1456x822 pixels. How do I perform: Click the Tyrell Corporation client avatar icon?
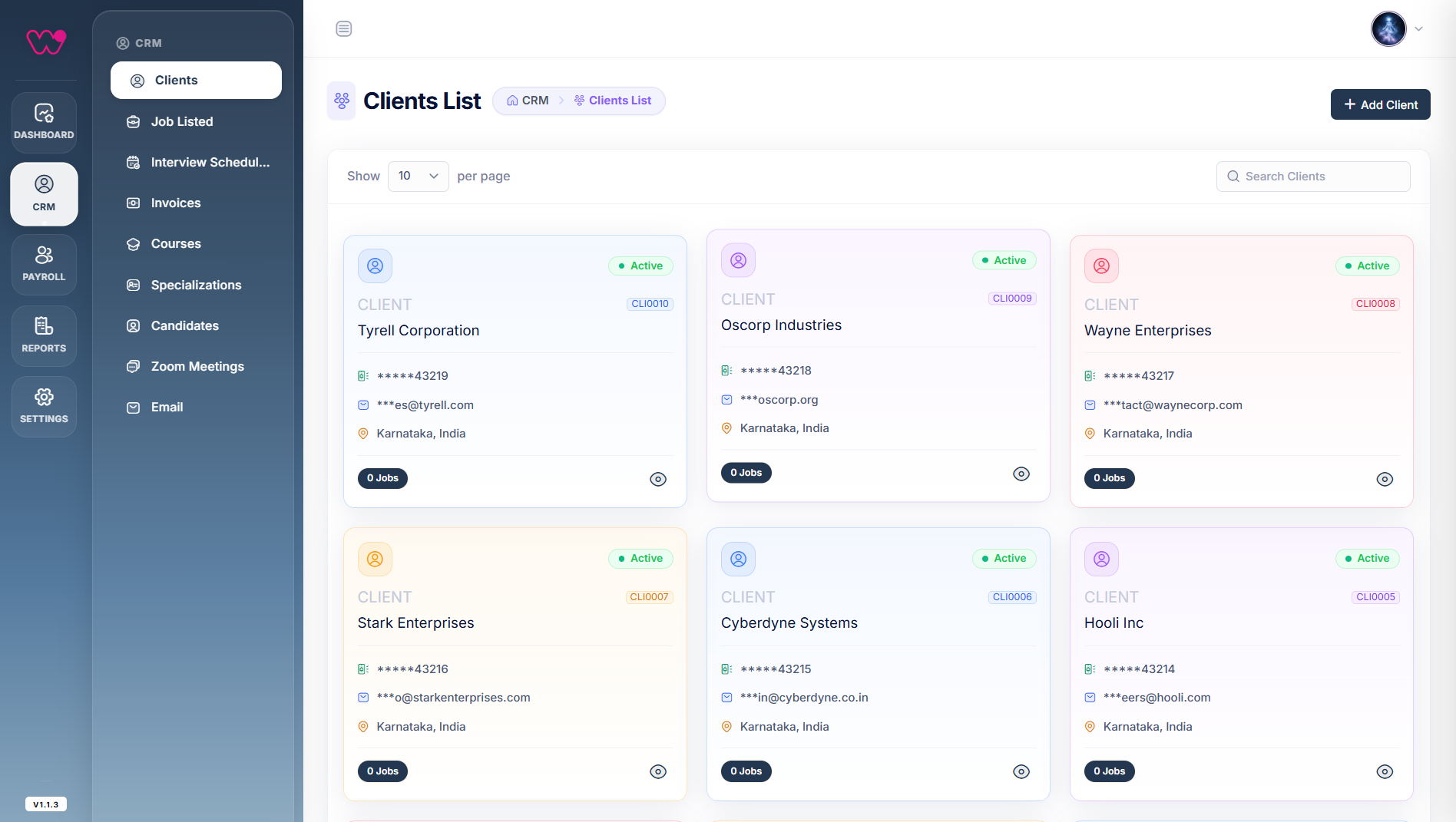[375, 266]
